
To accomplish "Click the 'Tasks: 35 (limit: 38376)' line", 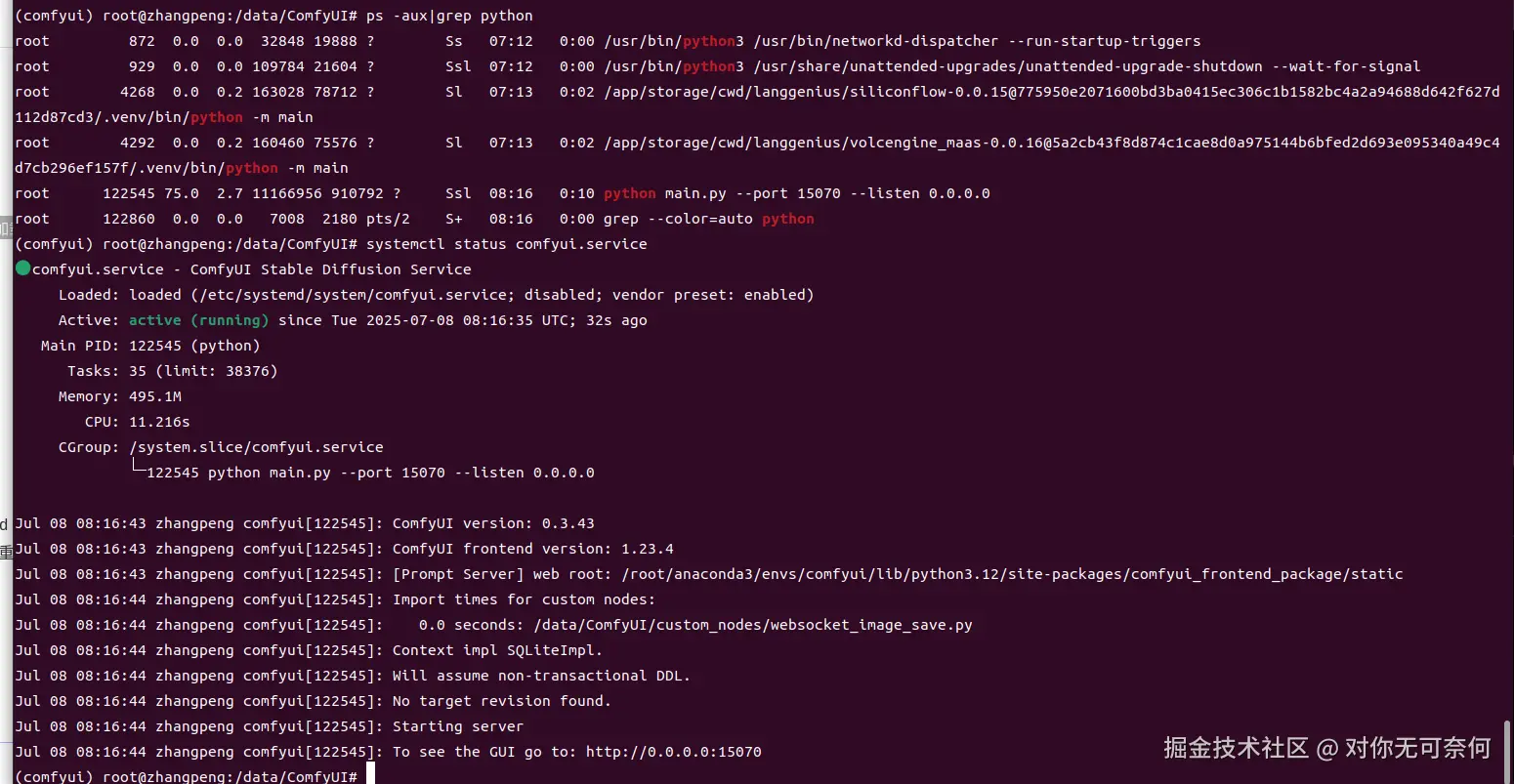I will pos(173,371).
